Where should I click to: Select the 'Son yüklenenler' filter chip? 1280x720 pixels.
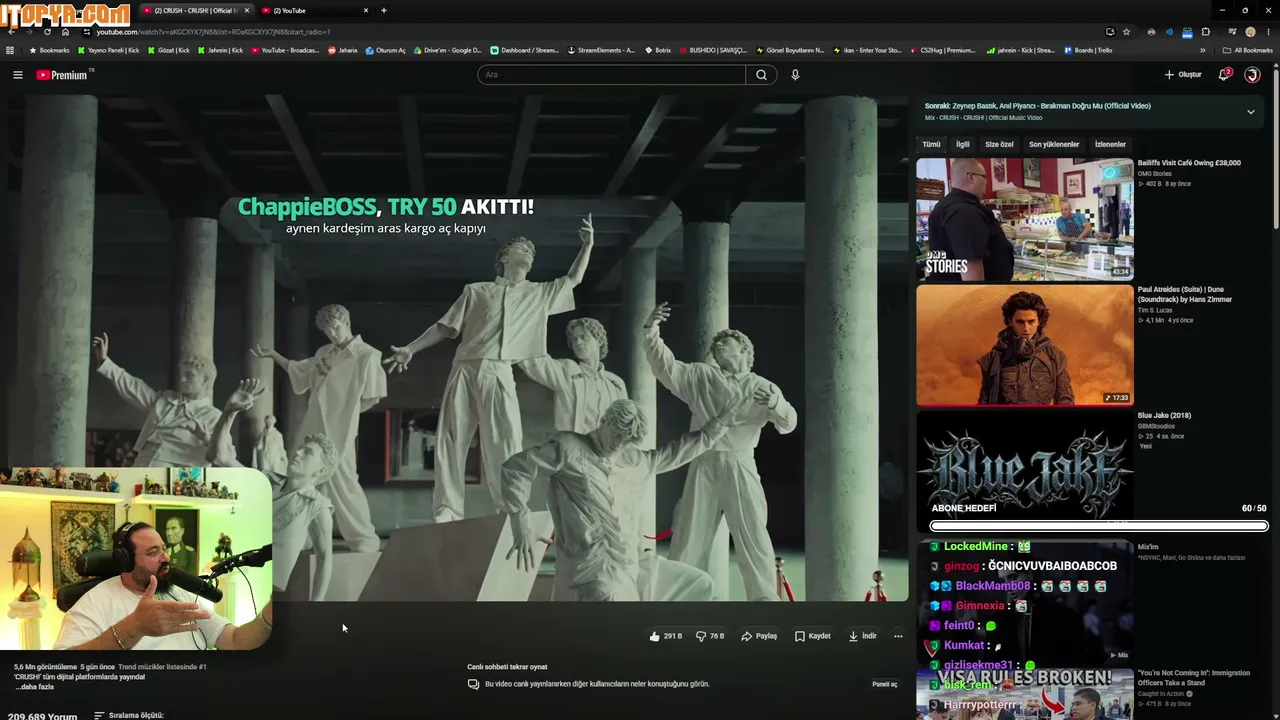pos(1054,144)
